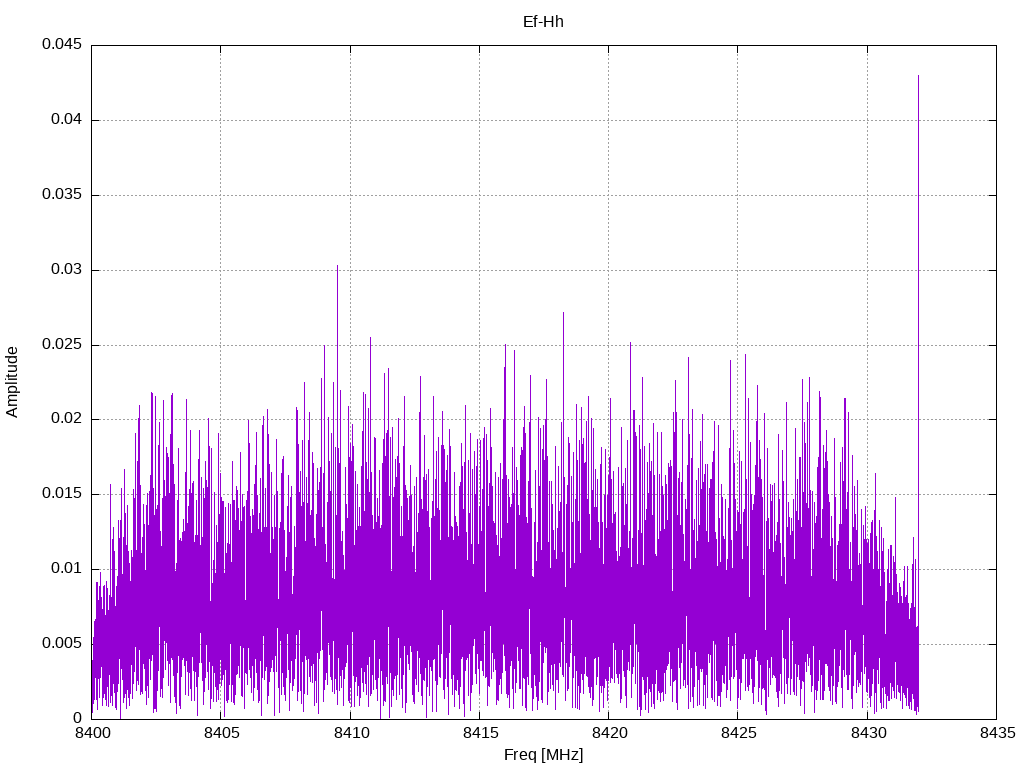Select the 0.045 y-axis tick label
Screen dimensions: 1024x768
pyautogui.click(x=61, y=45)
